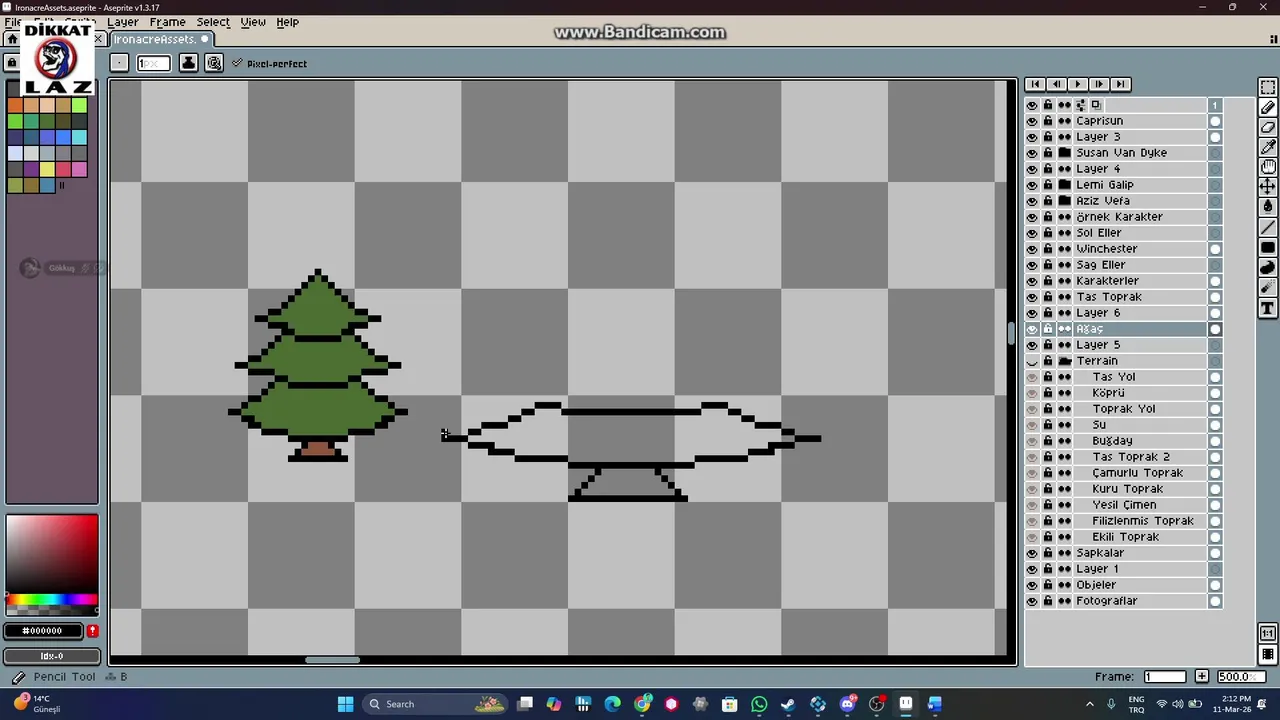Expand the Lemi Galip group folder
The width and height of the screenshot is (1280, 720).
pos(1065,185)
